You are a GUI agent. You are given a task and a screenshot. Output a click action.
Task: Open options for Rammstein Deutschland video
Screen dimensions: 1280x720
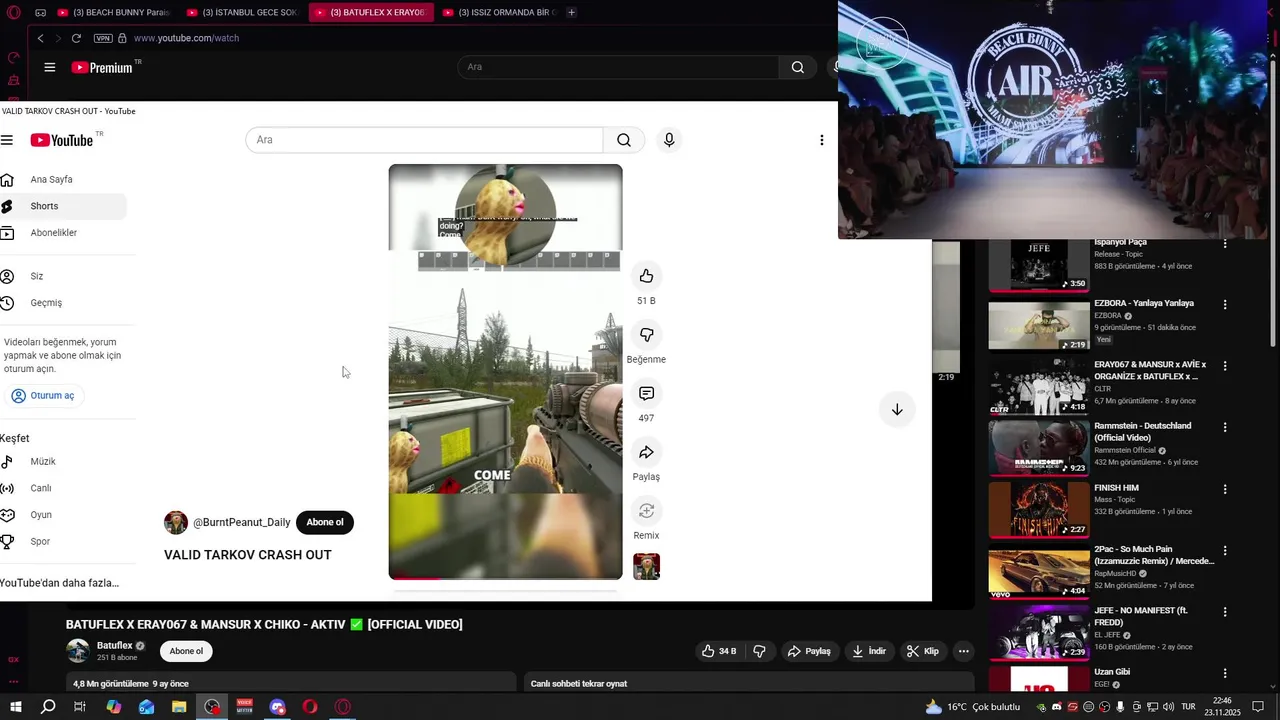[x=1225, y=427]
